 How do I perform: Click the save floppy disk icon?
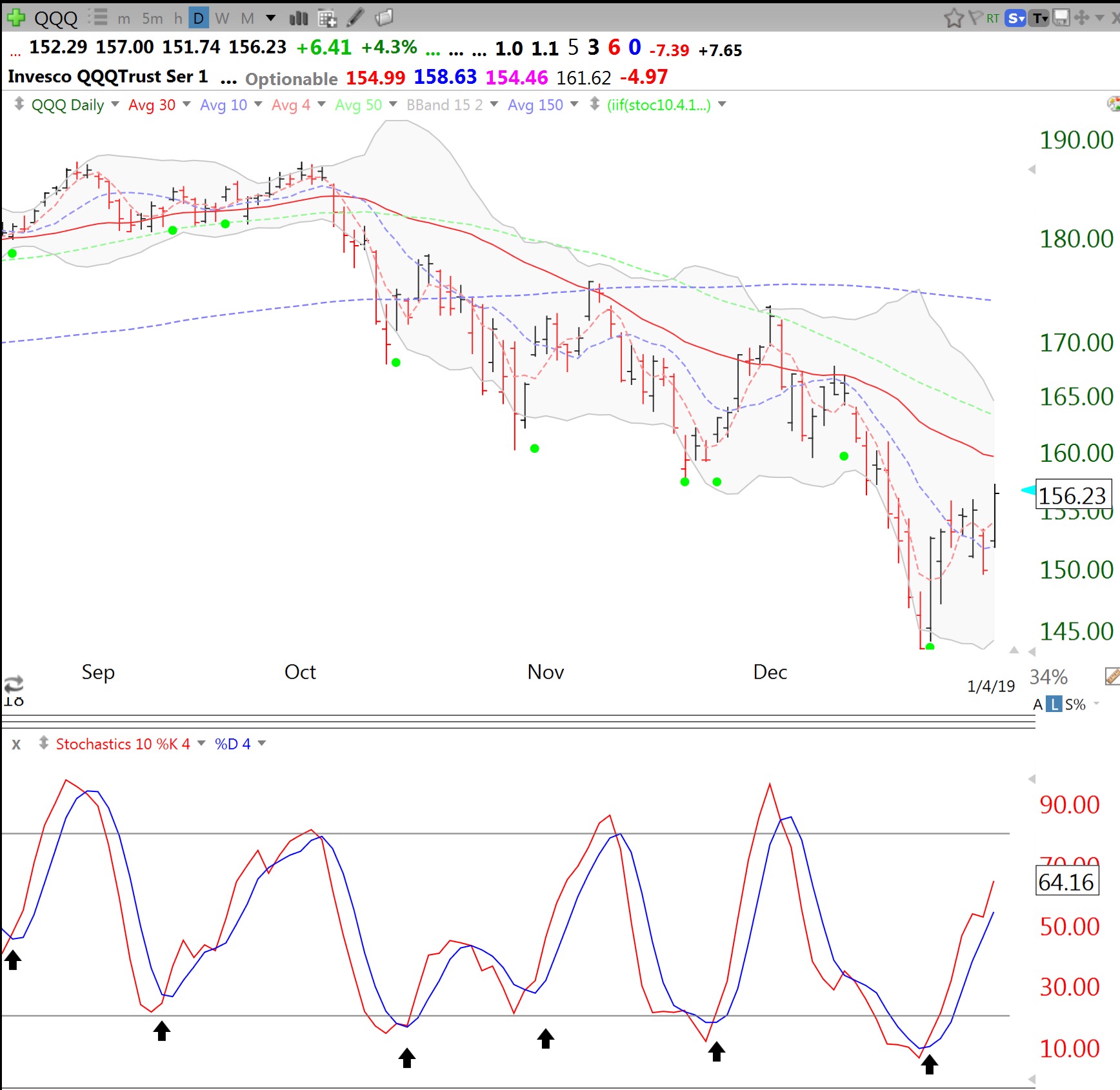pos(1061,18)
